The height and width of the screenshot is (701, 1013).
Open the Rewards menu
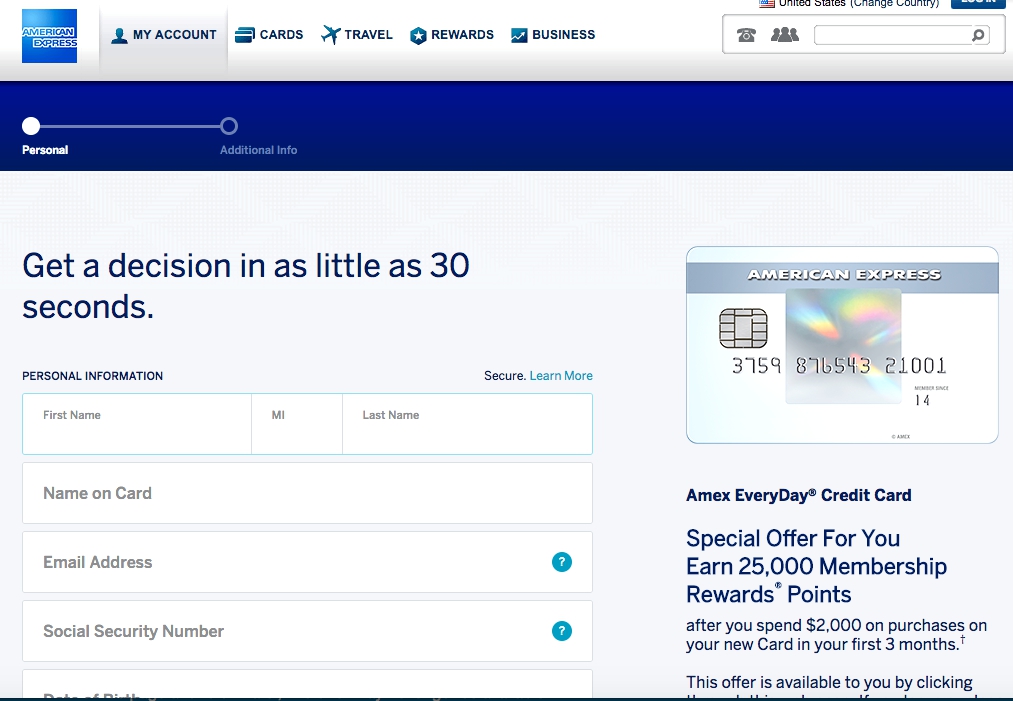click(452, 35)
